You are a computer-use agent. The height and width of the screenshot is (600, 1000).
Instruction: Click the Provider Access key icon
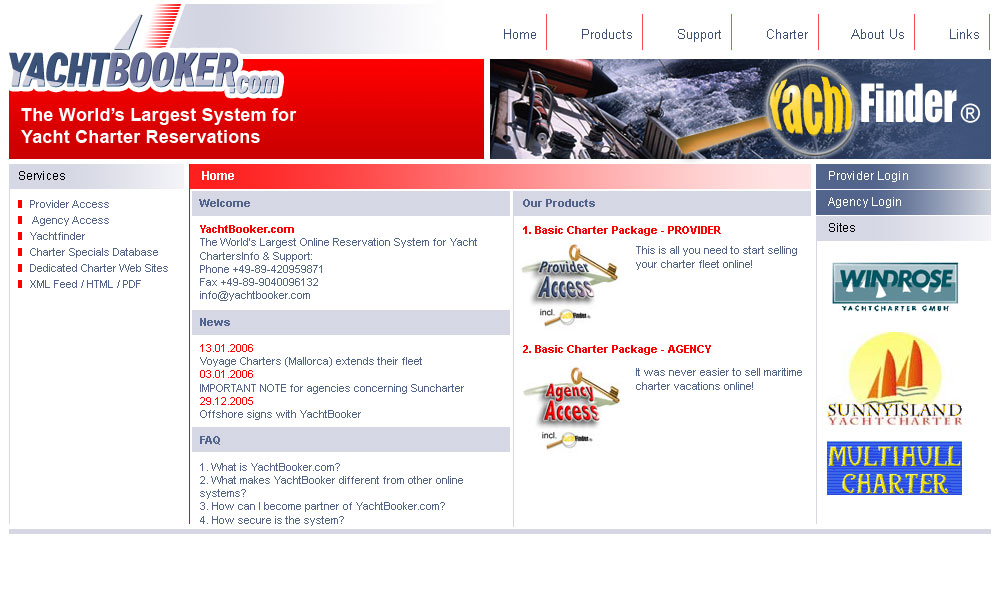tap(570, 276)
